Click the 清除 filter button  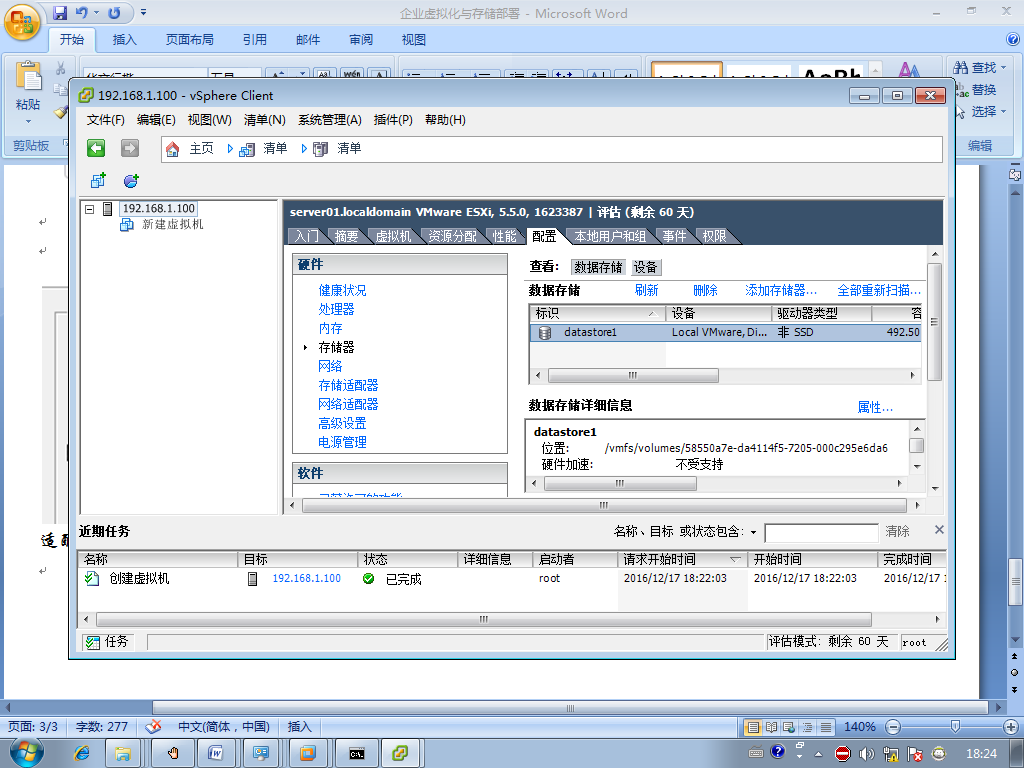[x=897, y=532]
